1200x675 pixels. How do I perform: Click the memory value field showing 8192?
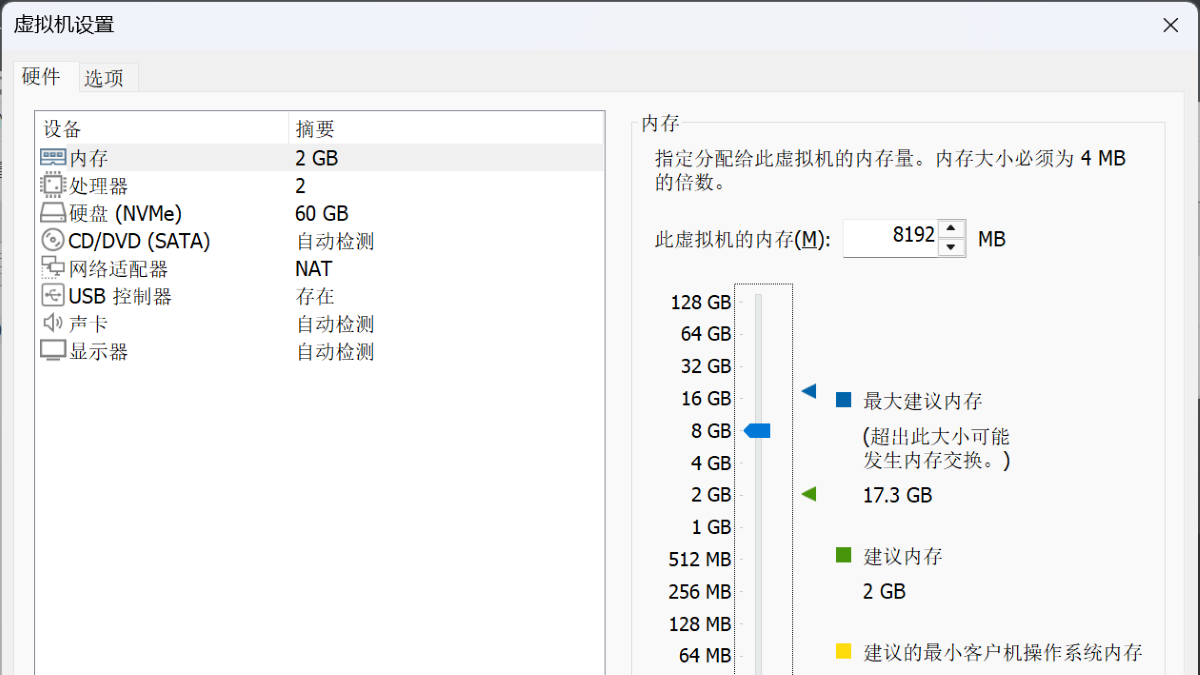[892, 238]
